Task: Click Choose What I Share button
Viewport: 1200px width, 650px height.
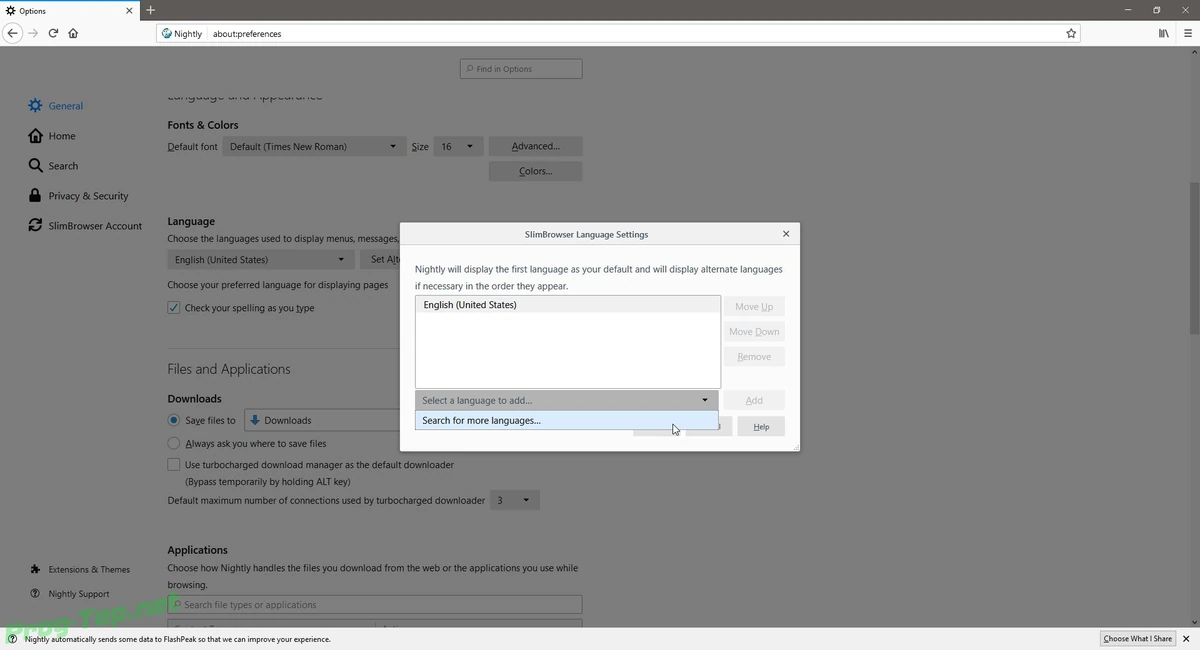Action: [x=1137, y=639]
